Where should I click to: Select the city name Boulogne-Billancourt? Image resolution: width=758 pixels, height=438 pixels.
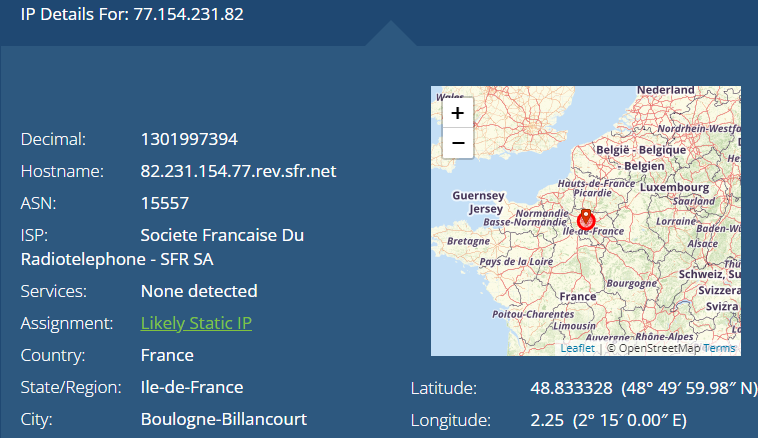[223, 419]
